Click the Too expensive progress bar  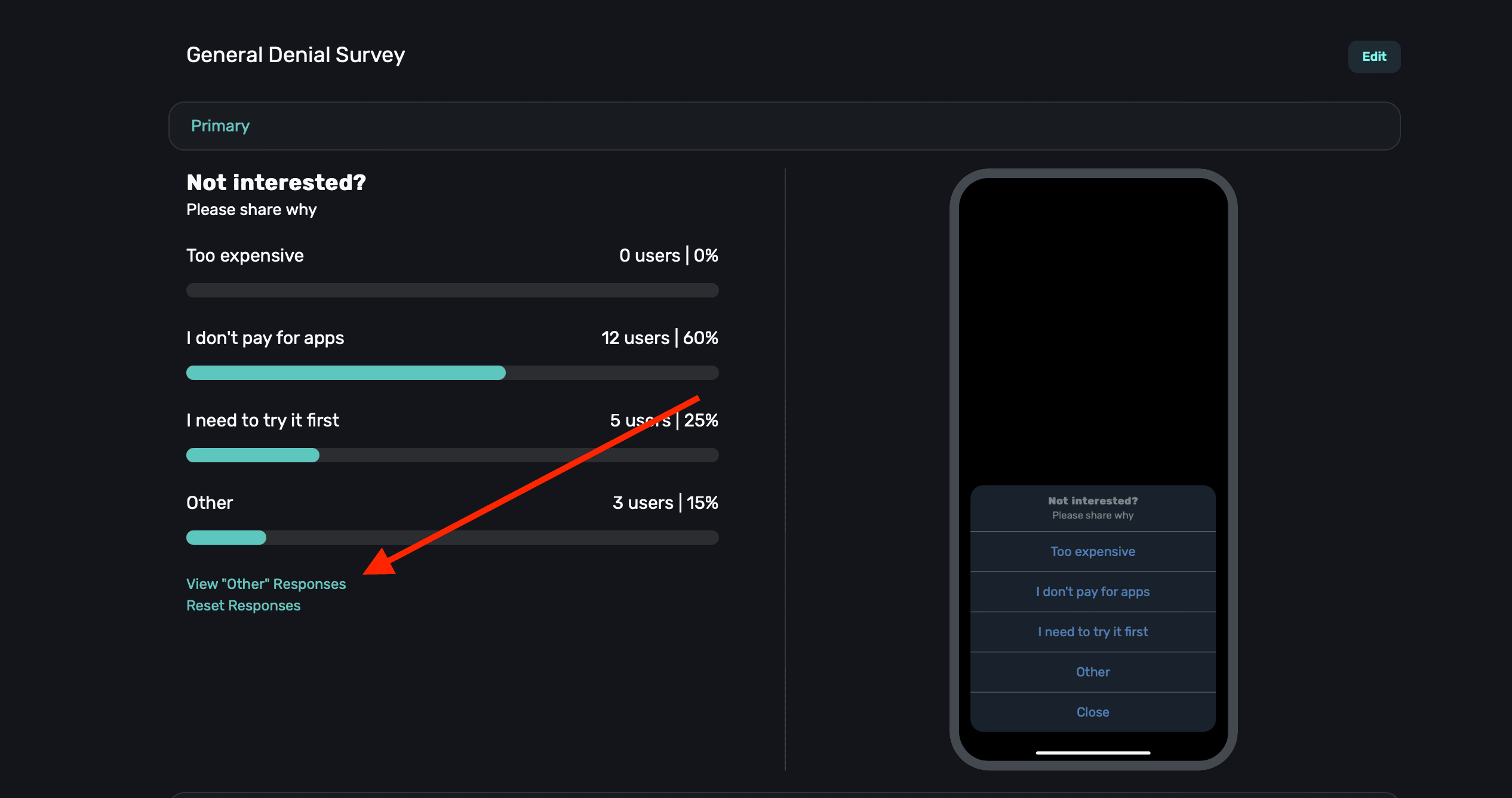coord(452,290)
